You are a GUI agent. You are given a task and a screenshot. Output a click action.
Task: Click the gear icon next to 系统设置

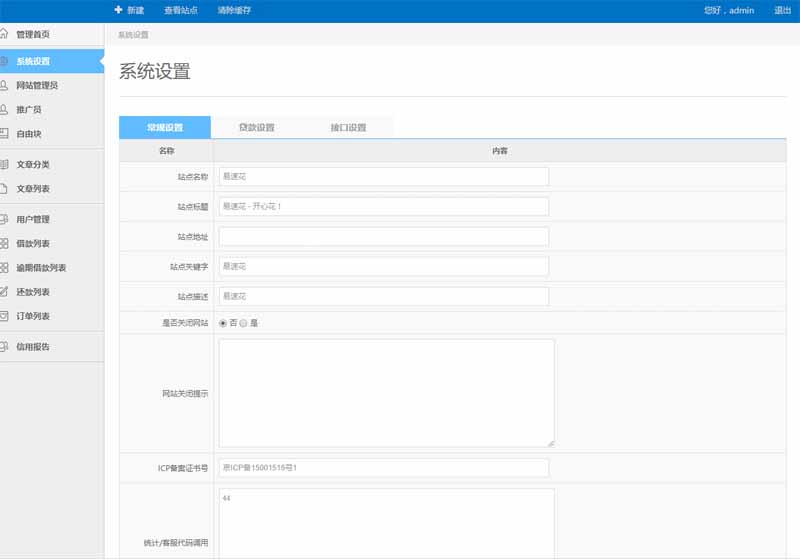5,61
